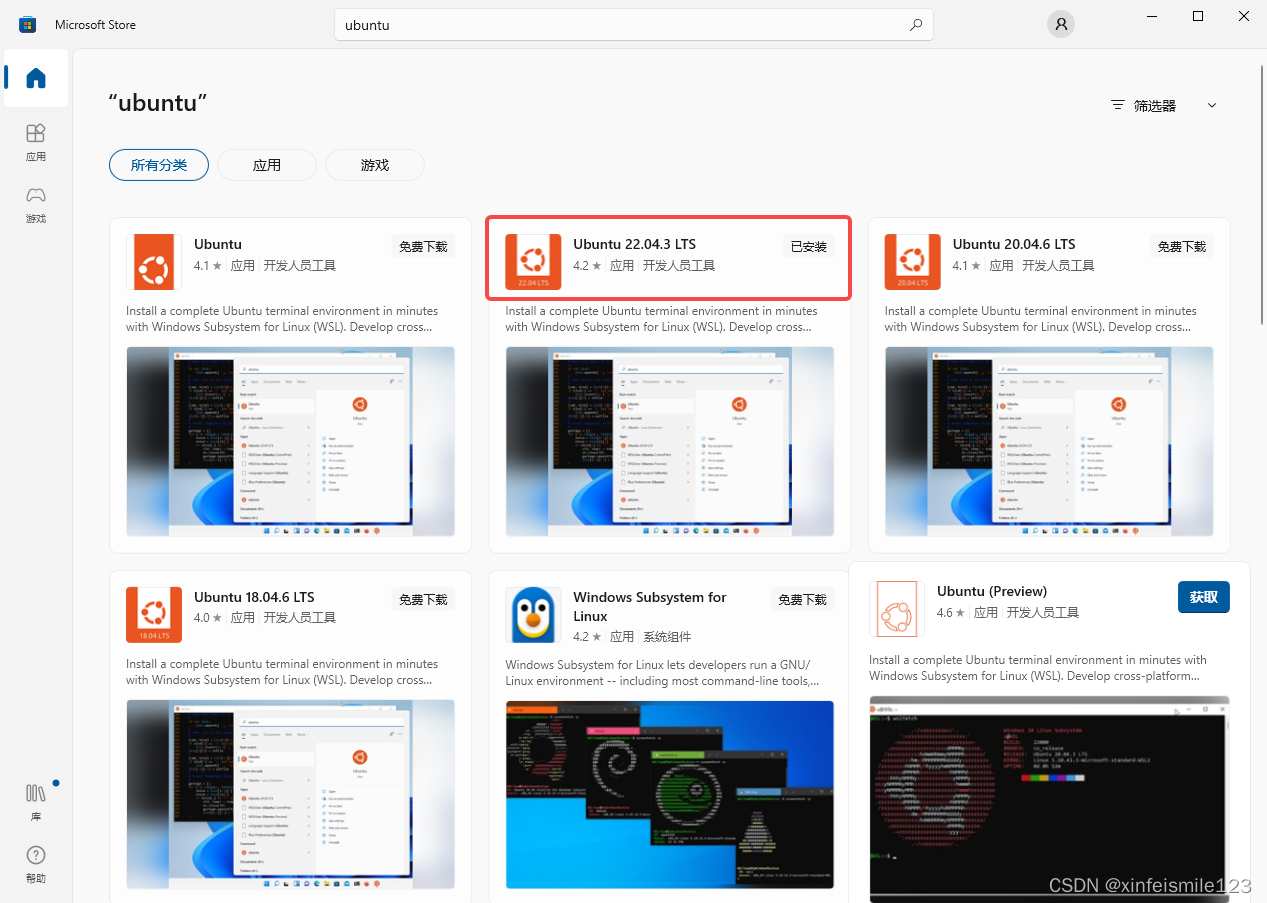The height and width of the screenshot is (903, 1267).
Task: Open the Home sidebar icon
Action: pos(36,78)
